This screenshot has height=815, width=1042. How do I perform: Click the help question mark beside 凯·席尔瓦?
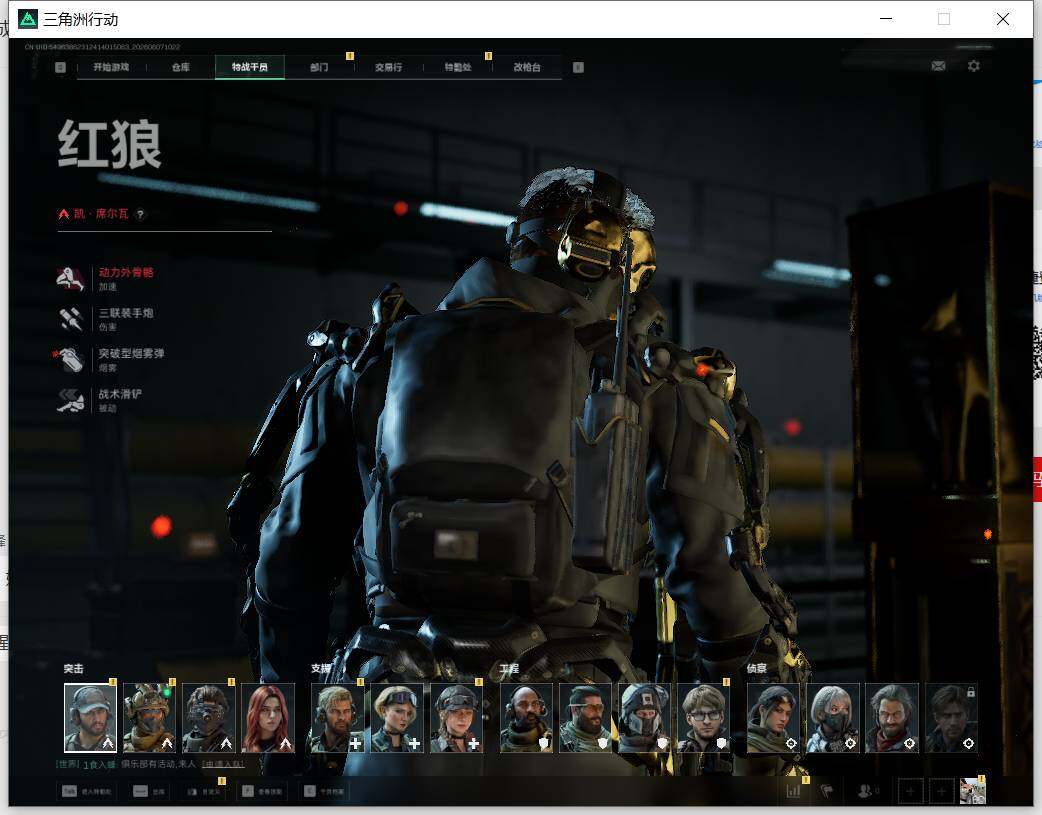[x=140, y=214]
